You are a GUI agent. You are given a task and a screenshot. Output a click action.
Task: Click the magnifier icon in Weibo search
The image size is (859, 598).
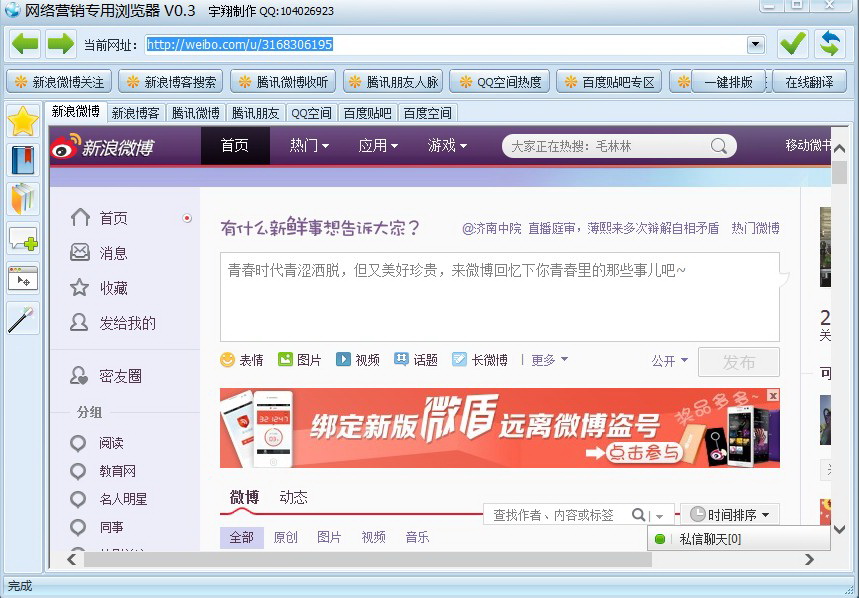719,146
